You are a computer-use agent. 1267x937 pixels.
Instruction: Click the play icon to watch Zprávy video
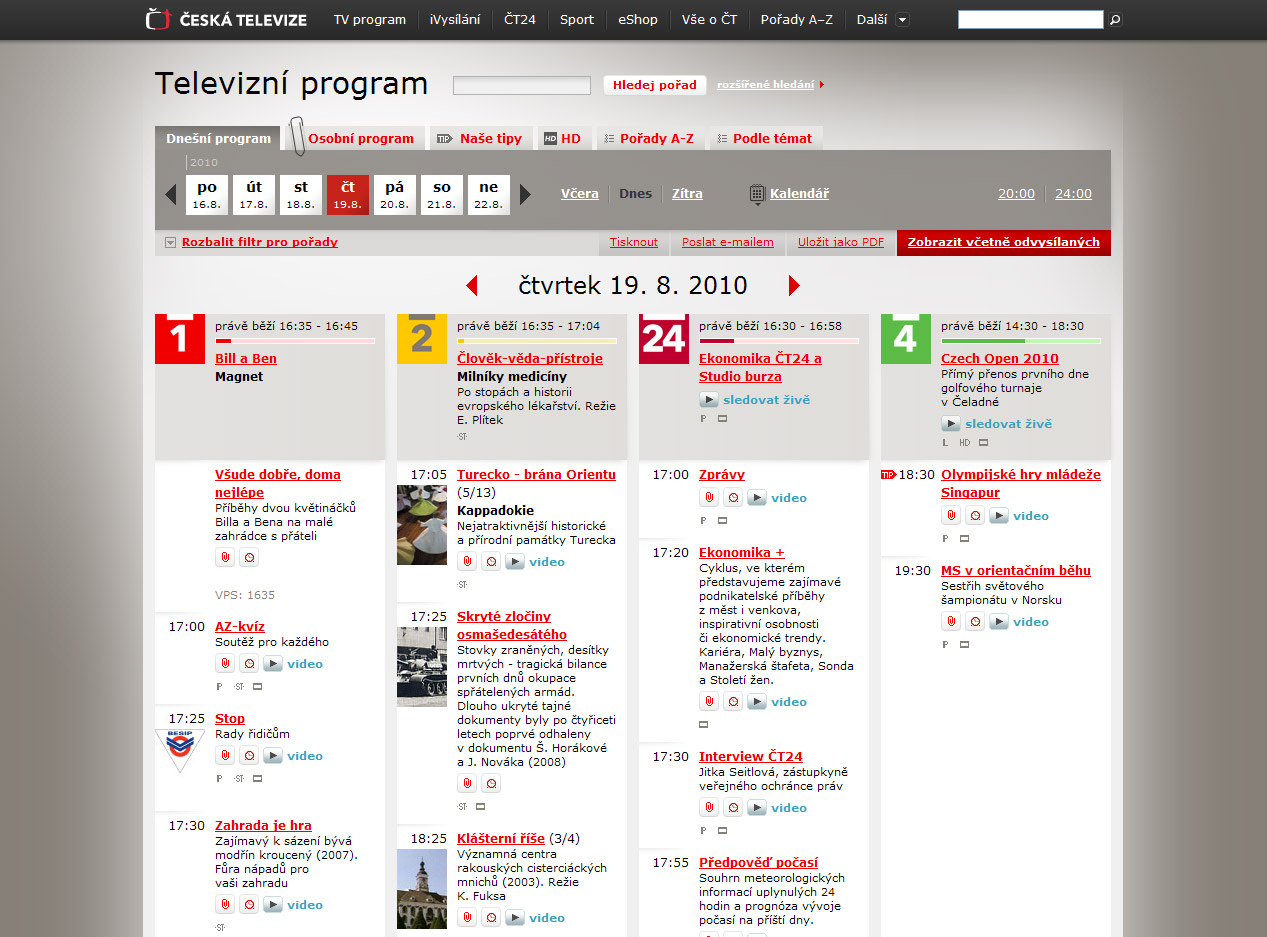757,497
